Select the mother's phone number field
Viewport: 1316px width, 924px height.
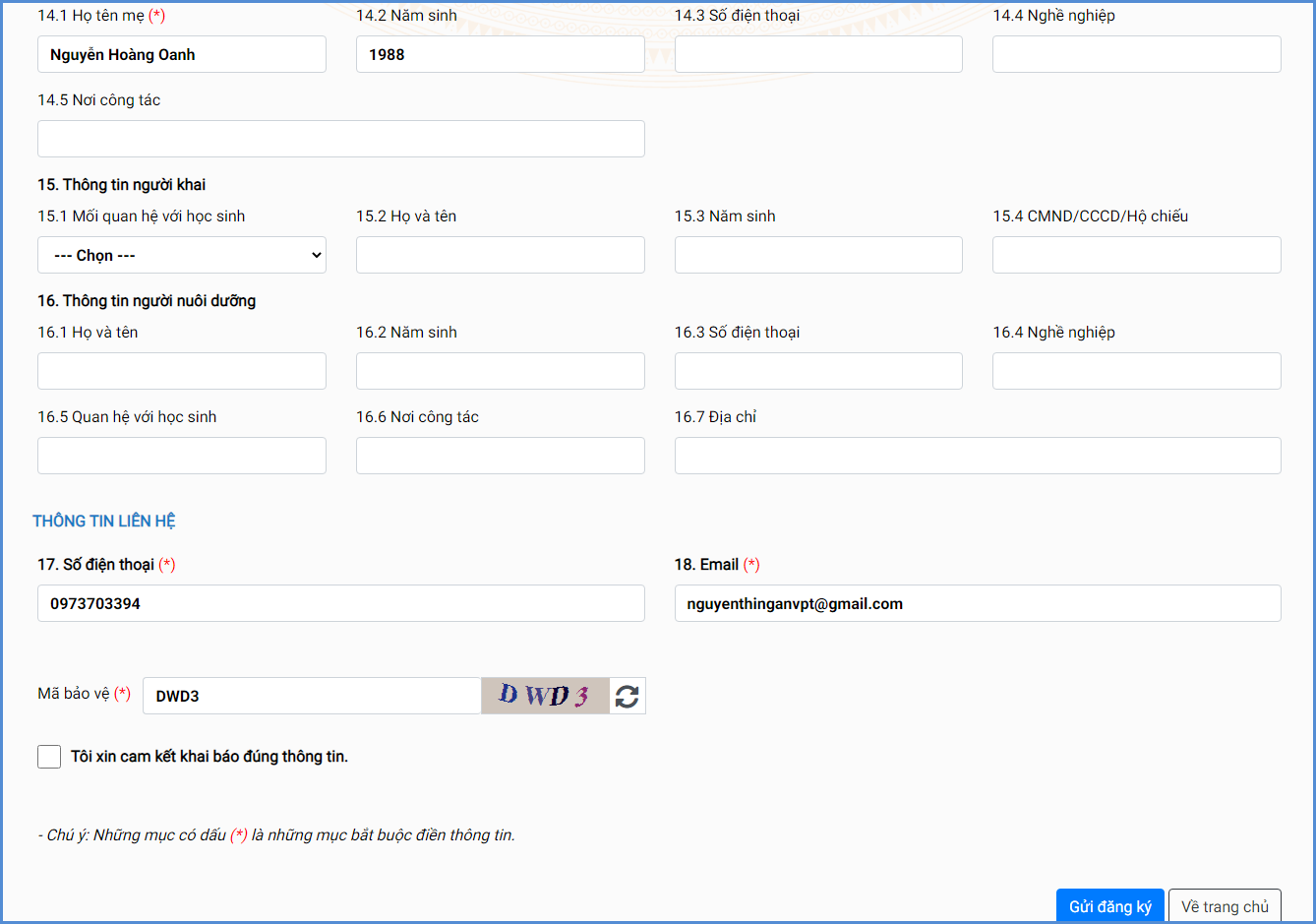[818, 55]
